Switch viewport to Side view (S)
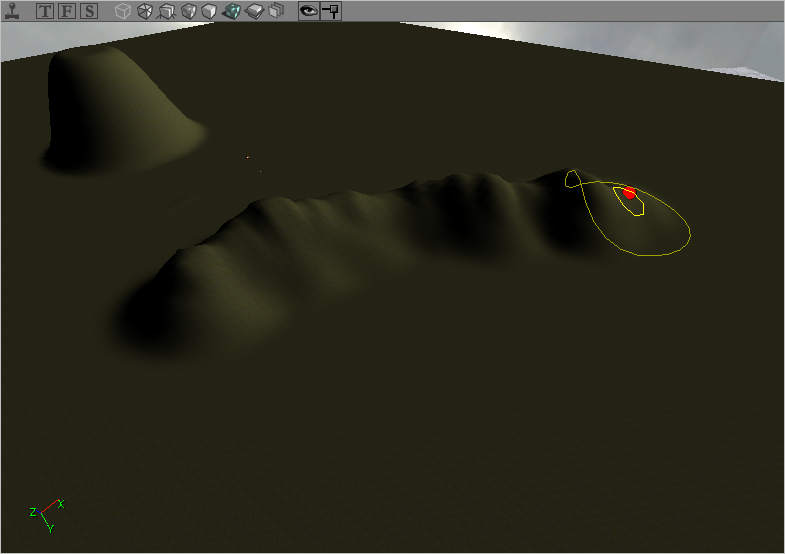This screenshot has height=554, width=785. tap(89, 12)
